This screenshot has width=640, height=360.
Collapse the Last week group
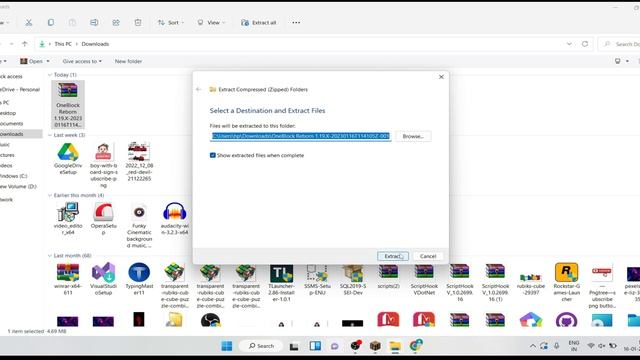pyautogui.click(x=50, y=135)
